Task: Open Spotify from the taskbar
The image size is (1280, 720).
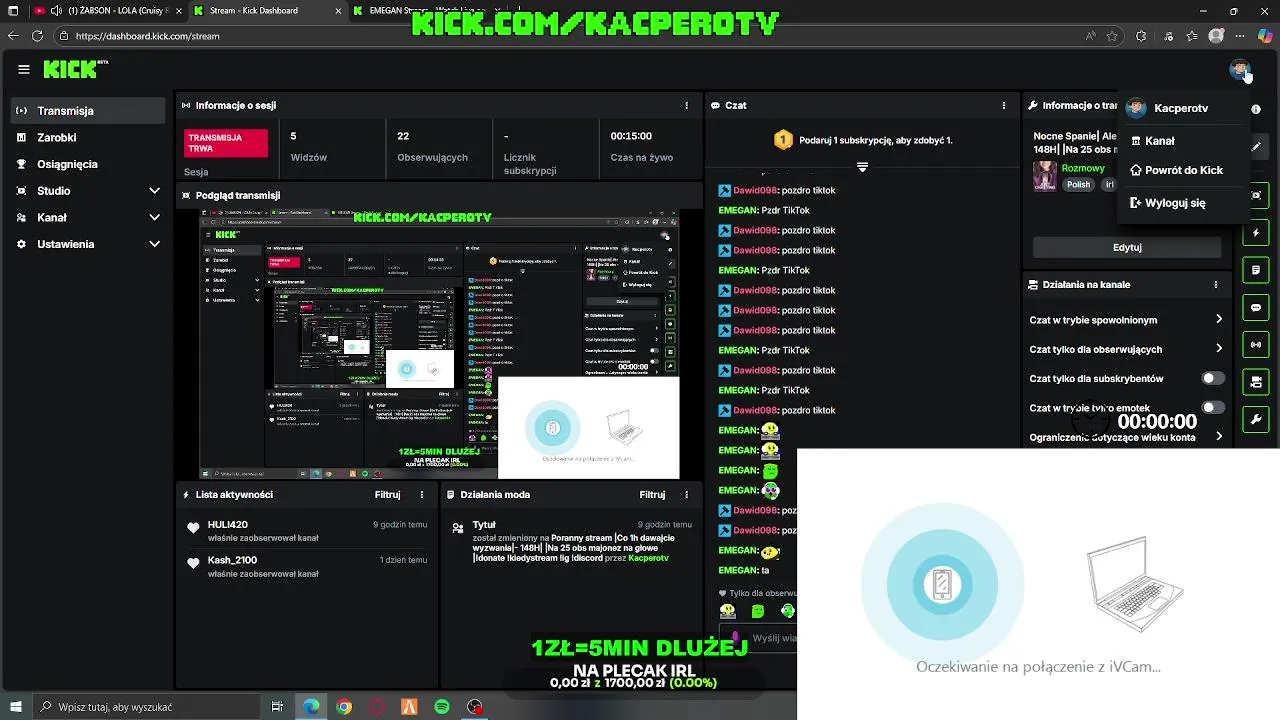Action: (x=442, y=707)
